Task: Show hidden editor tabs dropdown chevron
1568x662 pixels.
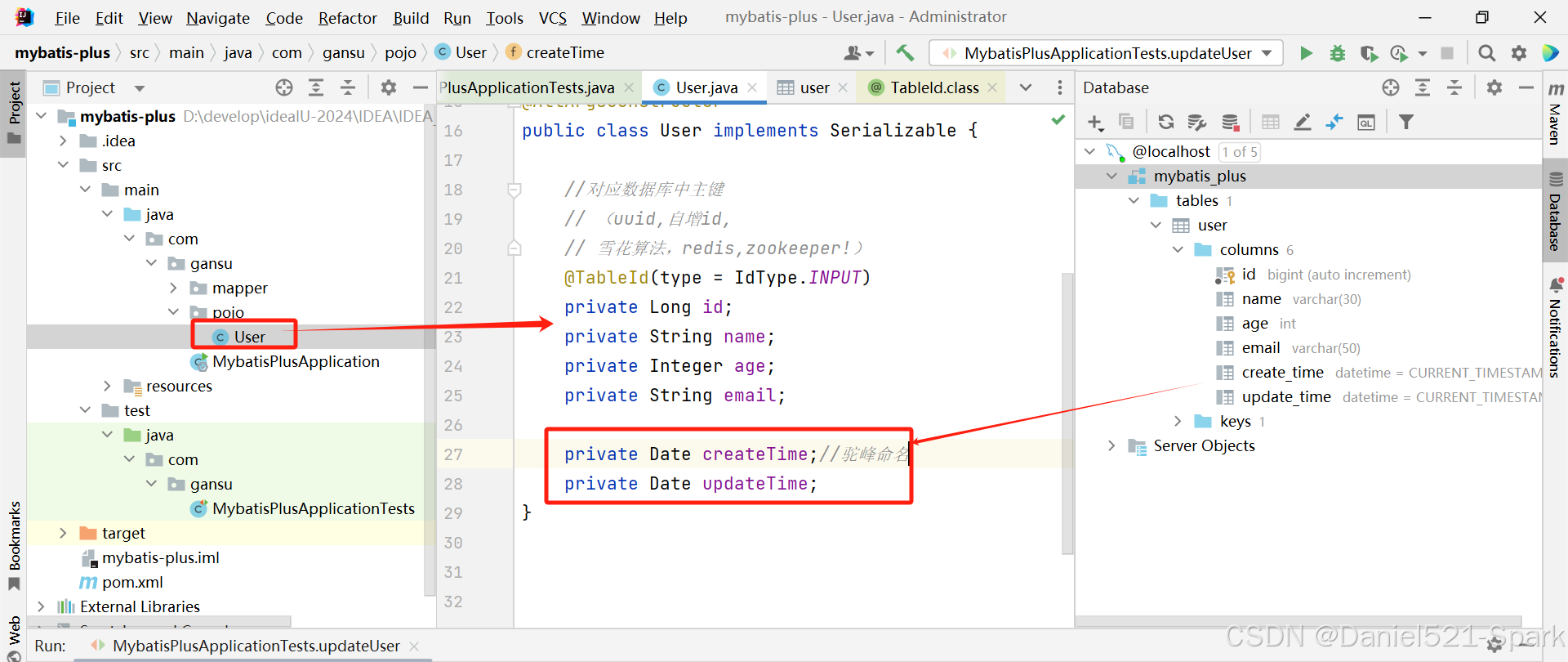Action: pos(1026,87)
